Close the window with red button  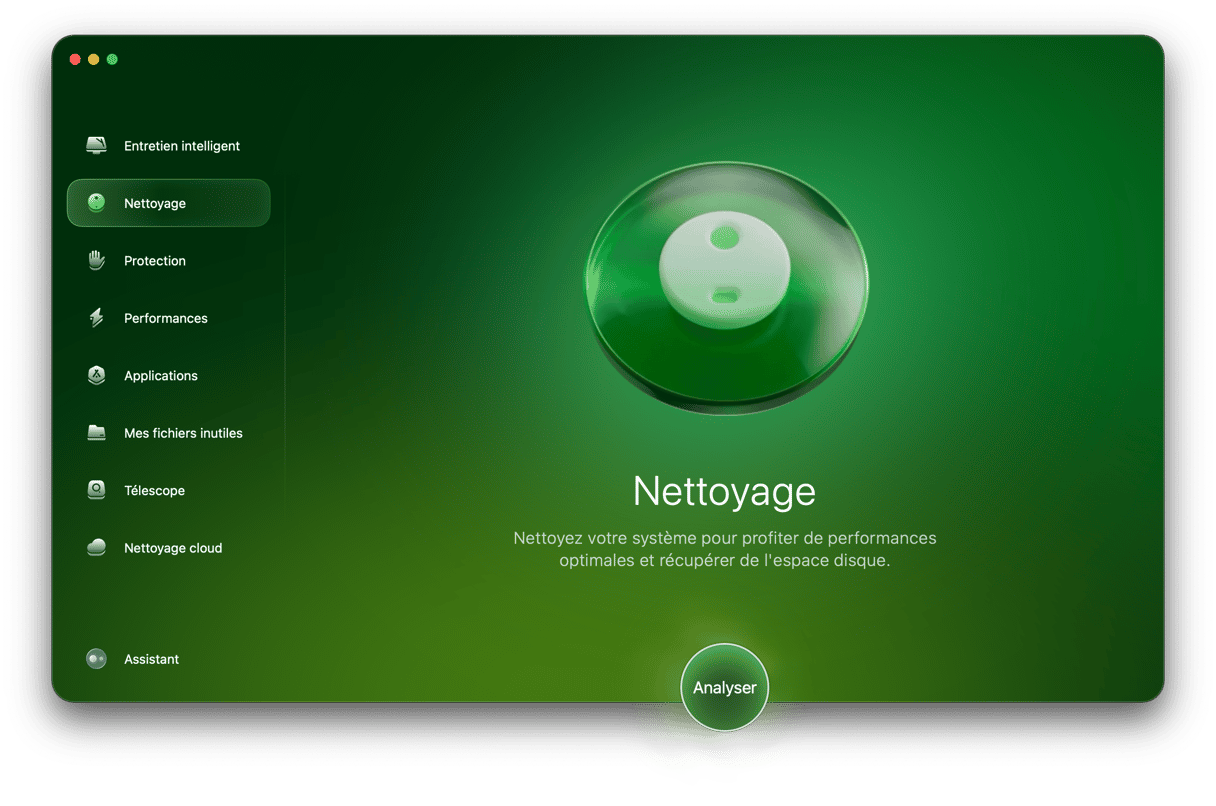[x=75, y=60]
